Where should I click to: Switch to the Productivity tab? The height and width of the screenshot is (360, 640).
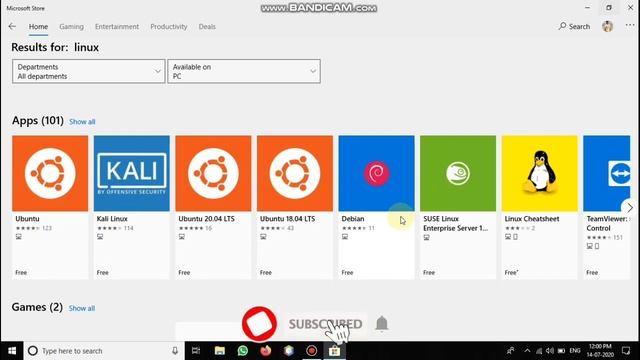coord(169,27)
